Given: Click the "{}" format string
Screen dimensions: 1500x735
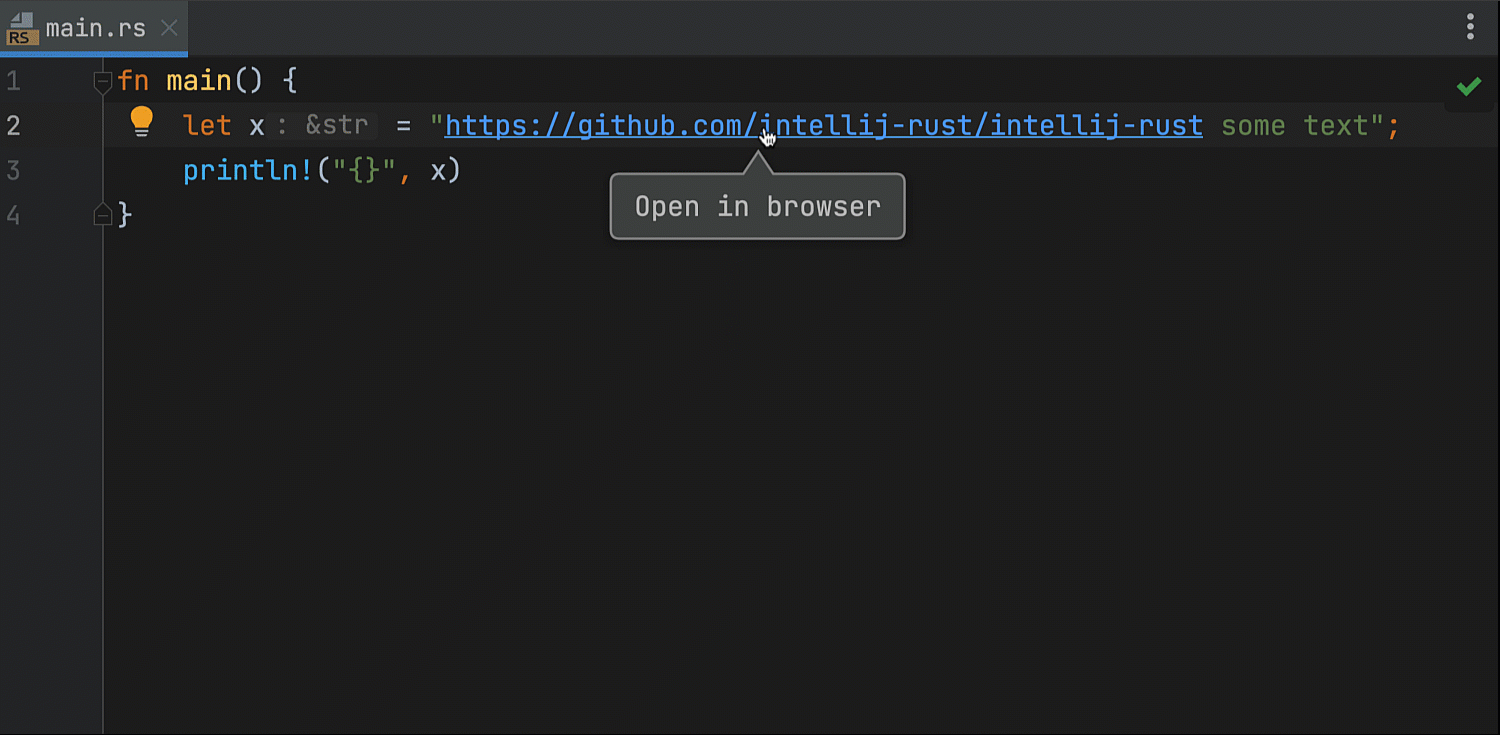Looking at the screenshot, I should 364,171.
